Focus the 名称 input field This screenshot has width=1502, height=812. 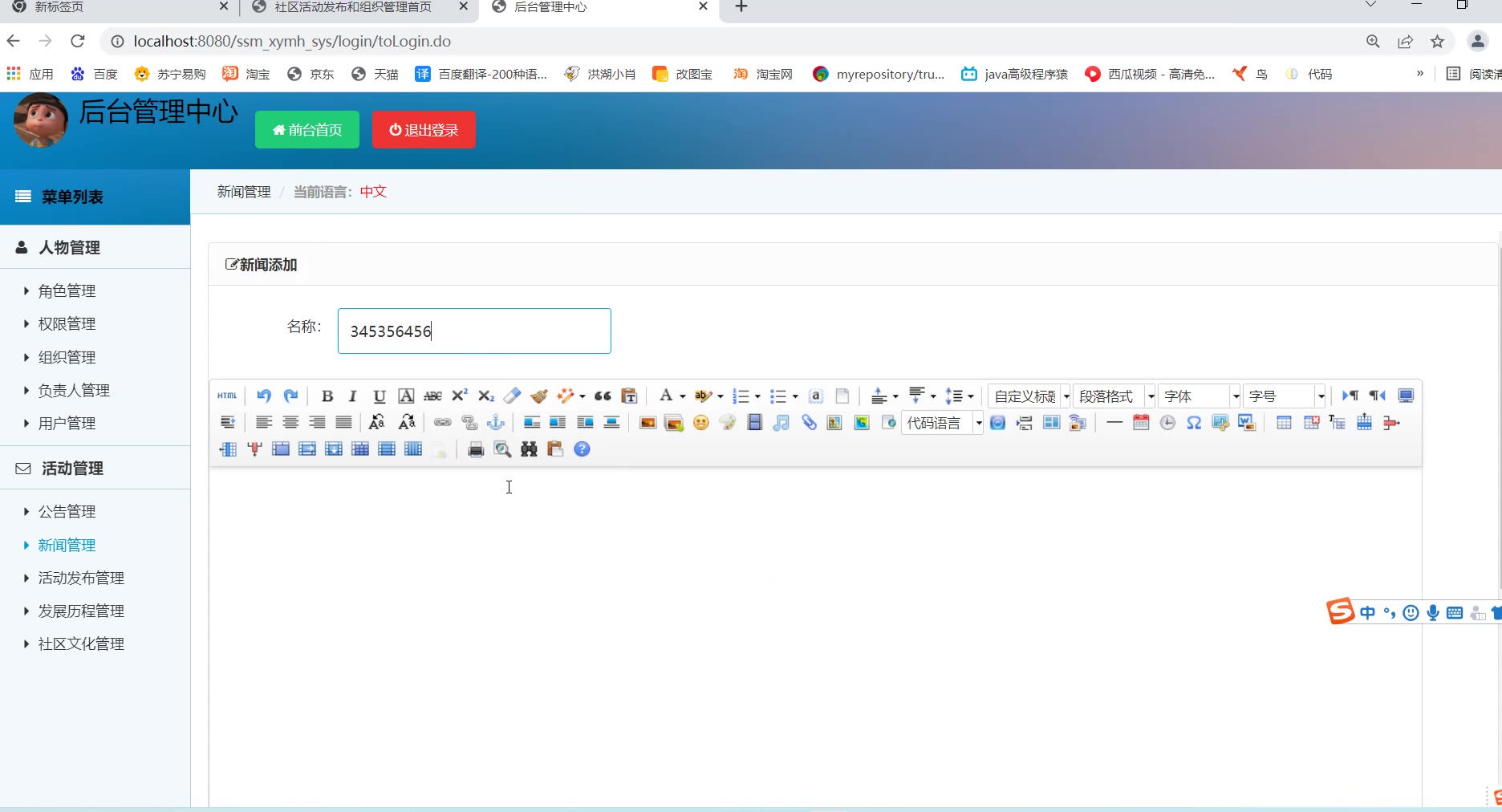click(x=474, y=331)
